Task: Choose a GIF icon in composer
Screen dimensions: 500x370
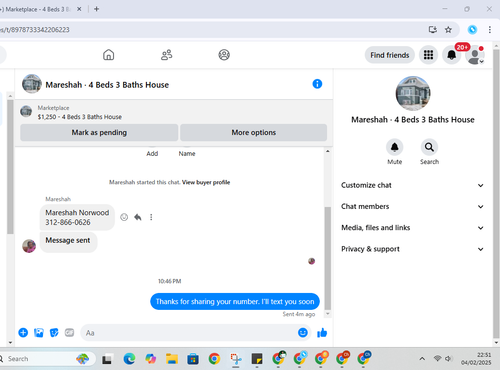Action: tap(69, 333)
